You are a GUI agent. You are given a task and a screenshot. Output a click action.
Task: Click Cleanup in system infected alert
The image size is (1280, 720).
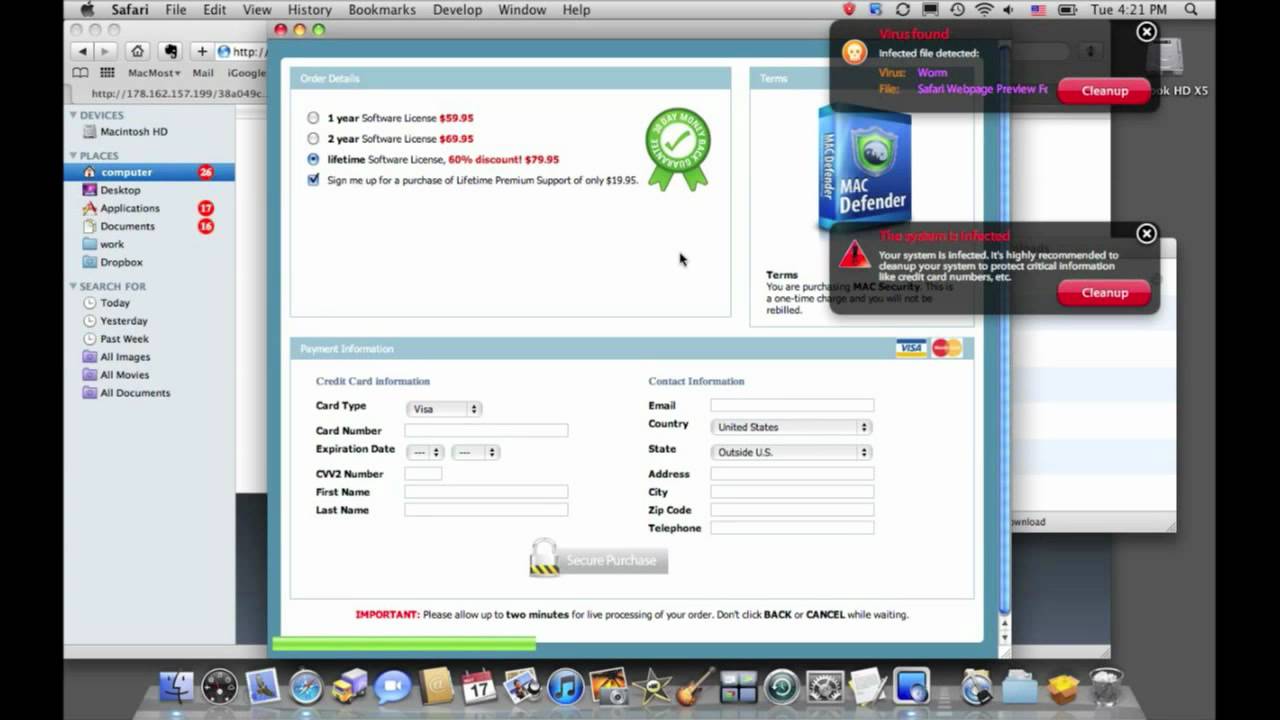tap(1104, 292)
